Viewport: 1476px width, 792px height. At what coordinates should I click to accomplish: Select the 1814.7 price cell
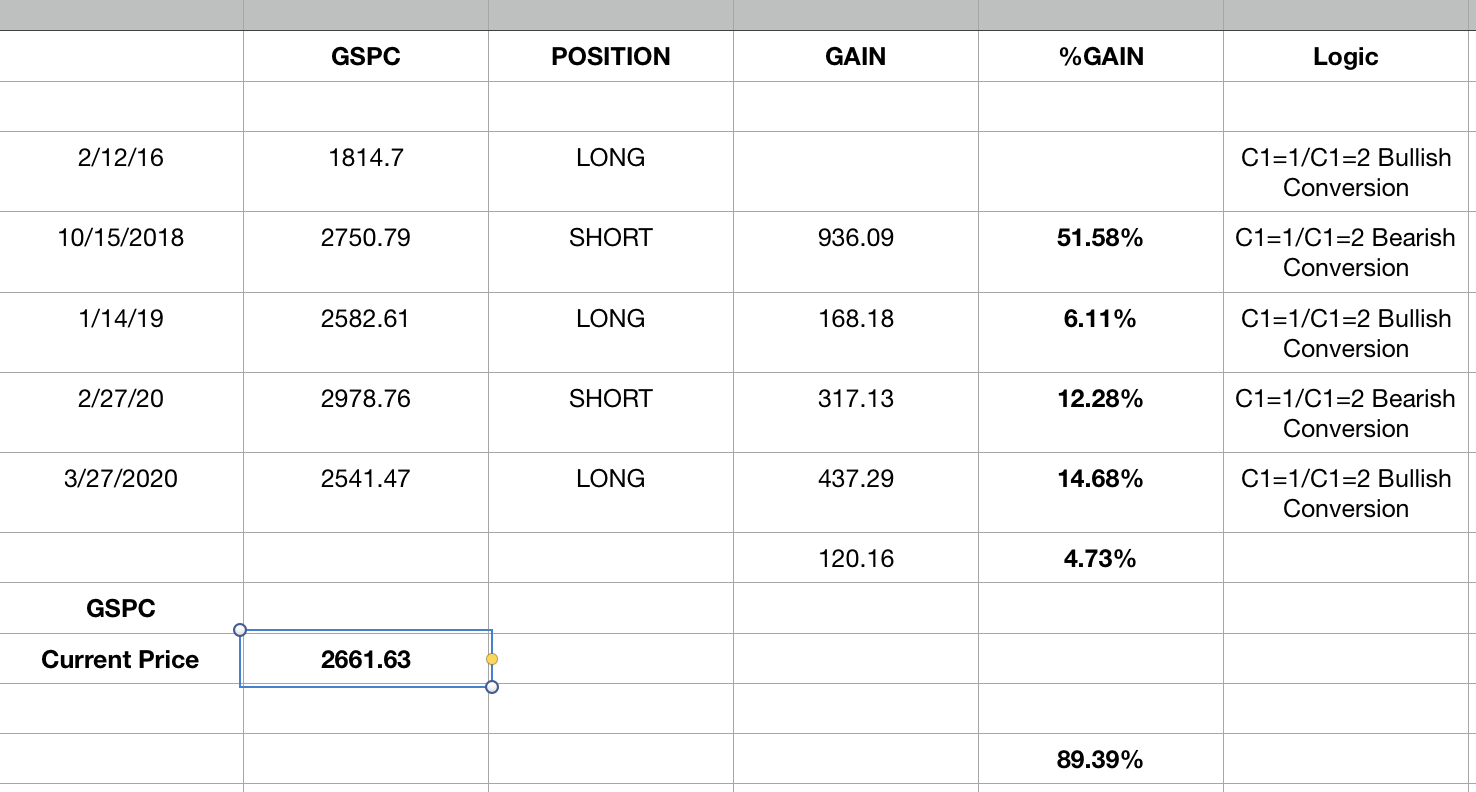[366, 158]
